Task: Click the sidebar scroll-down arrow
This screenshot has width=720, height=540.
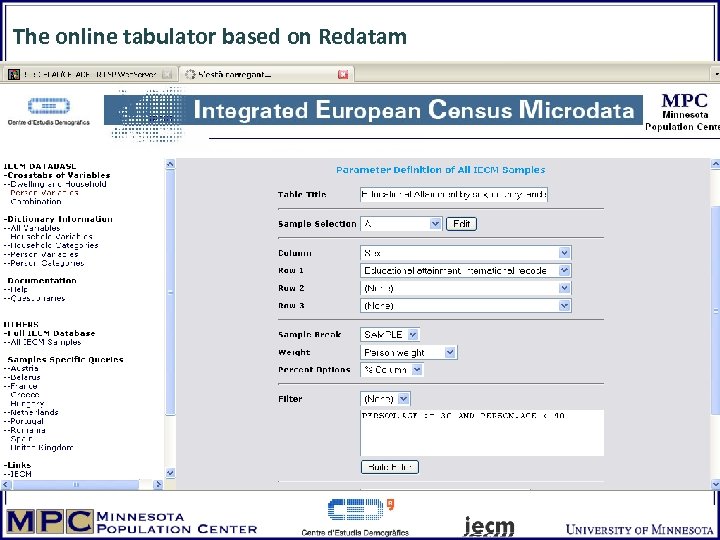Action: (170, 472)
